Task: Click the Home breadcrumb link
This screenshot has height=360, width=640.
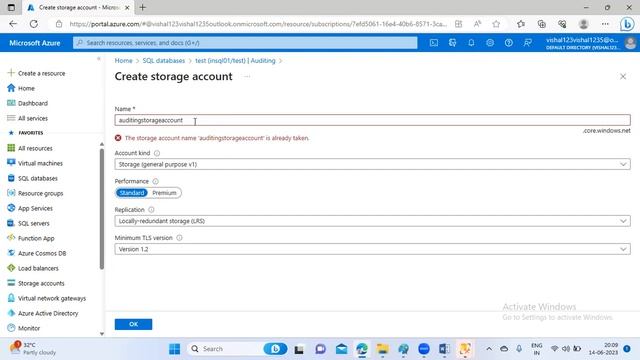Action: click(x=123, y=60)
